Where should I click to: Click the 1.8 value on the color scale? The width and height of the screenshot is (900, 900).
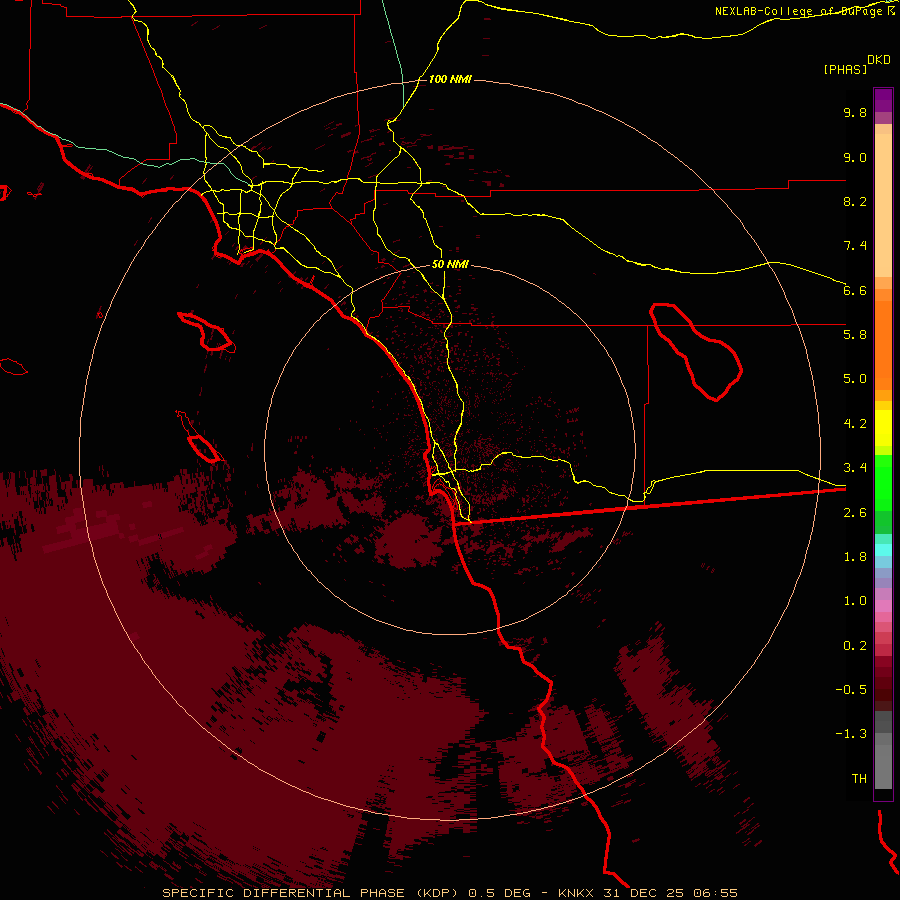click(x=855, y=557)
